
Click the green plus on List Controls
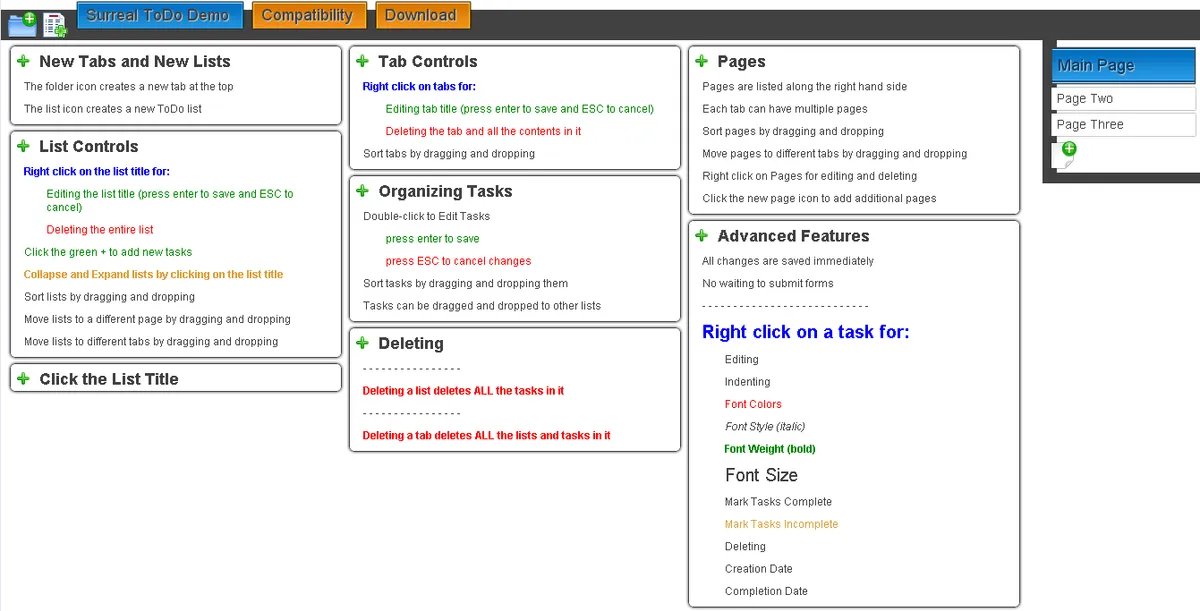[23, 146]
